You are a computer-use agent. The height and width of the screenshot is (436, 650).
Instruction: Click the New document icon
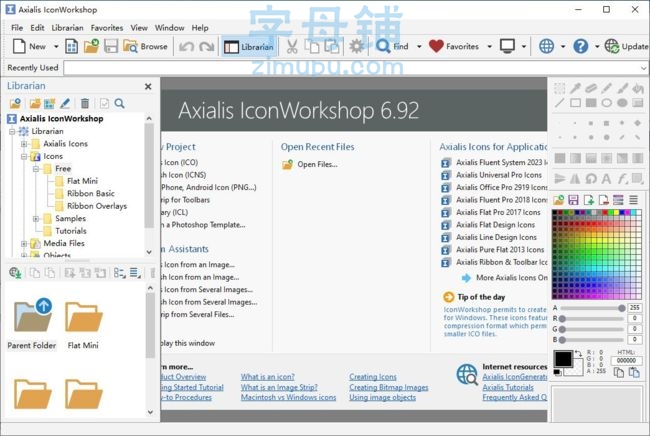19,46
